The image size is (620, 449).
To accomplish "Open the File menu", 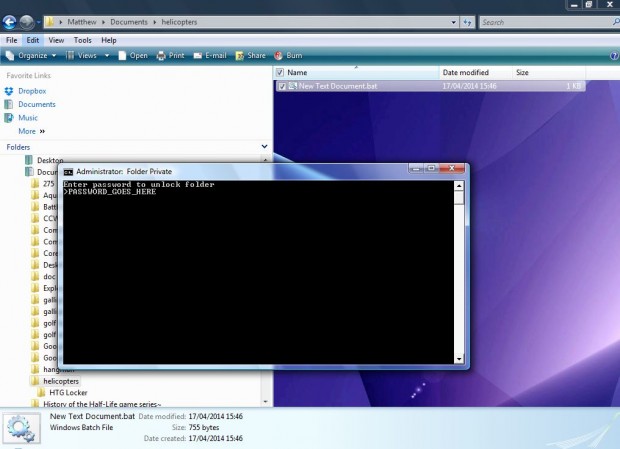I will 11,40.
